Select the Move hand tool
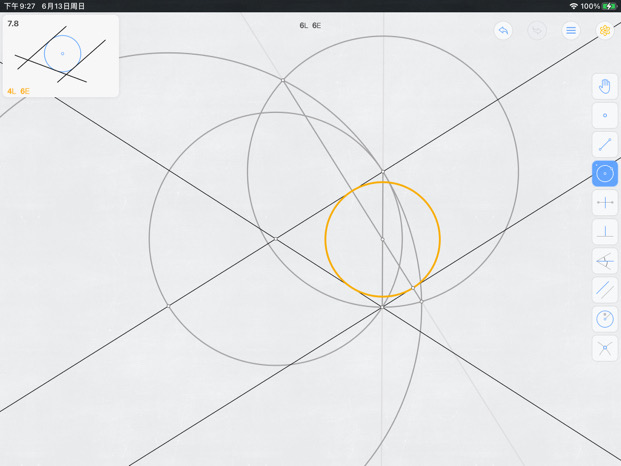 tap(605, 86)
